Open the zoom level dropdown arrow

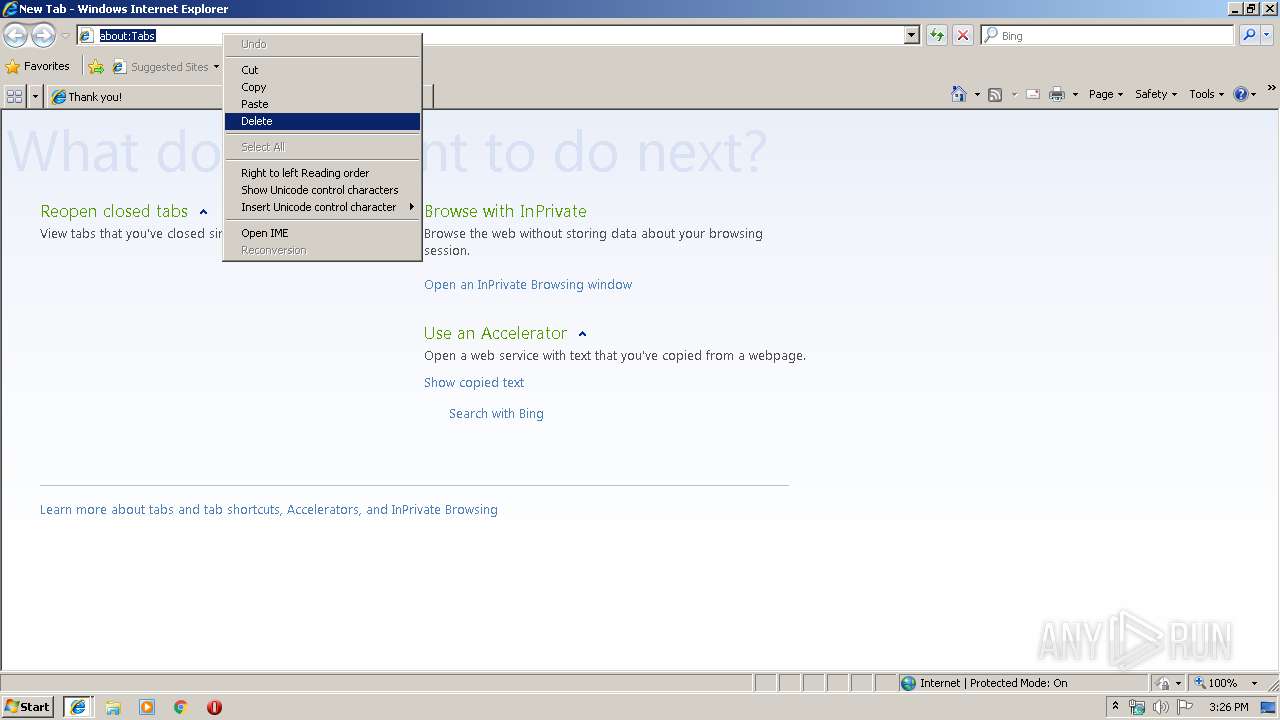coord(1254,683)
